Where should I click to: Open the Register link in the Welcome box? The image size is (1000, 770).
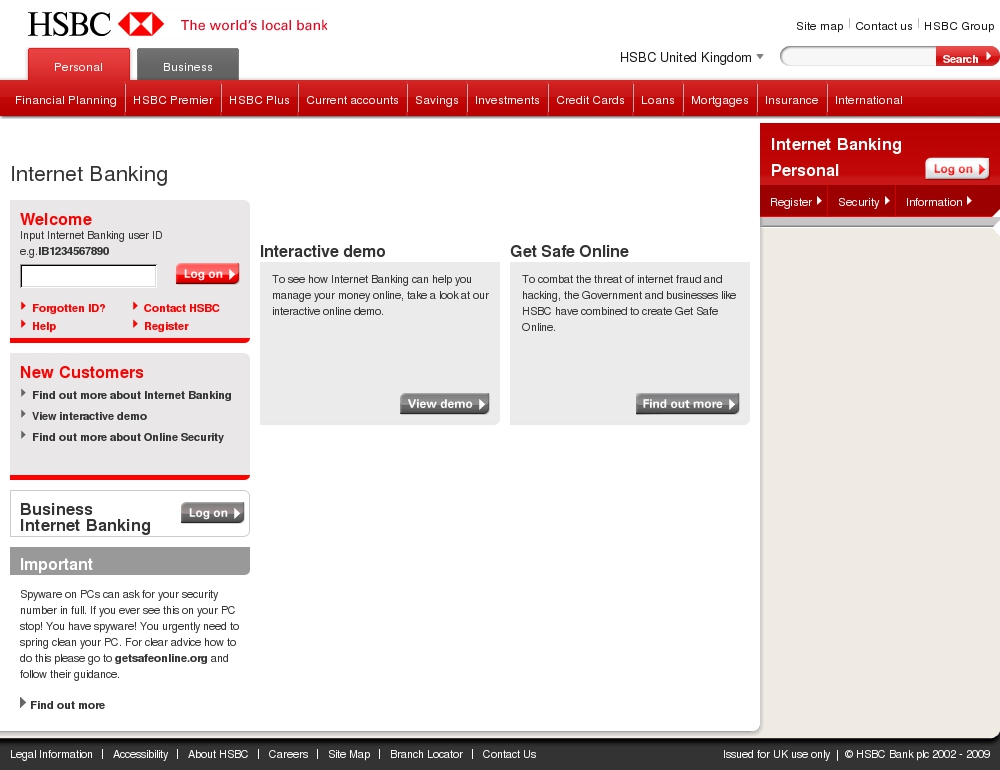(166, 326)
